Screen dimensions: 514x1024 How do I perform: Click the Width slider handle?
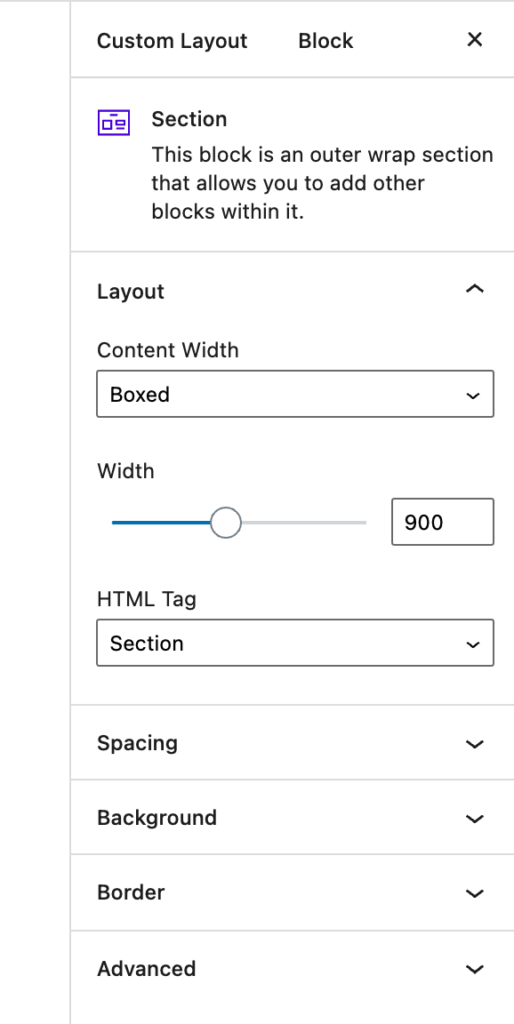coord(226,522)
